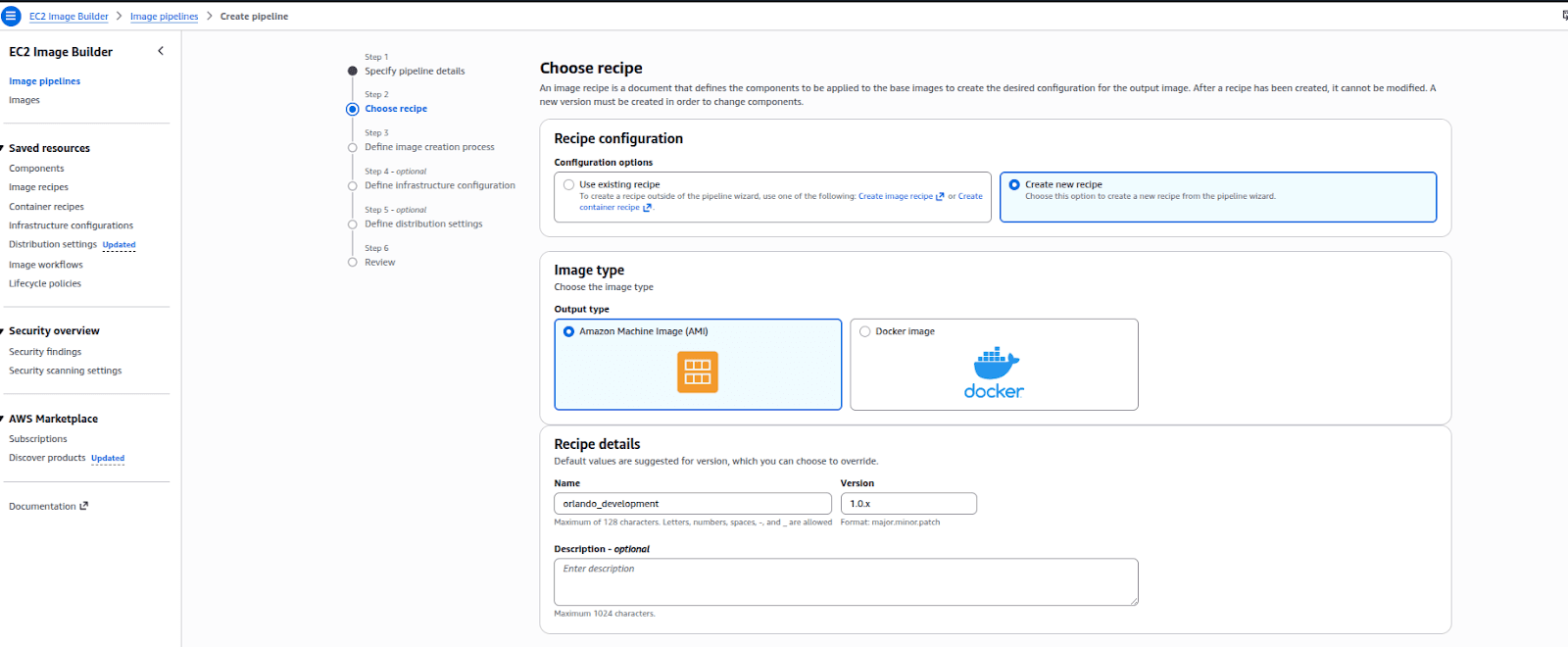Click the Recipe configuration heading
The height and width of the screenshot is (647, 1568).
pyautogui.click(x=618, y=138)
